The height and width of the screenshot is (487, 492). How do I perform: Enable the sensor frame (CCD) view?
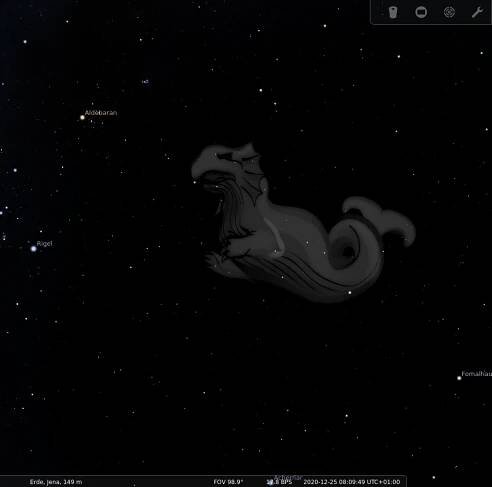(421, 12)
